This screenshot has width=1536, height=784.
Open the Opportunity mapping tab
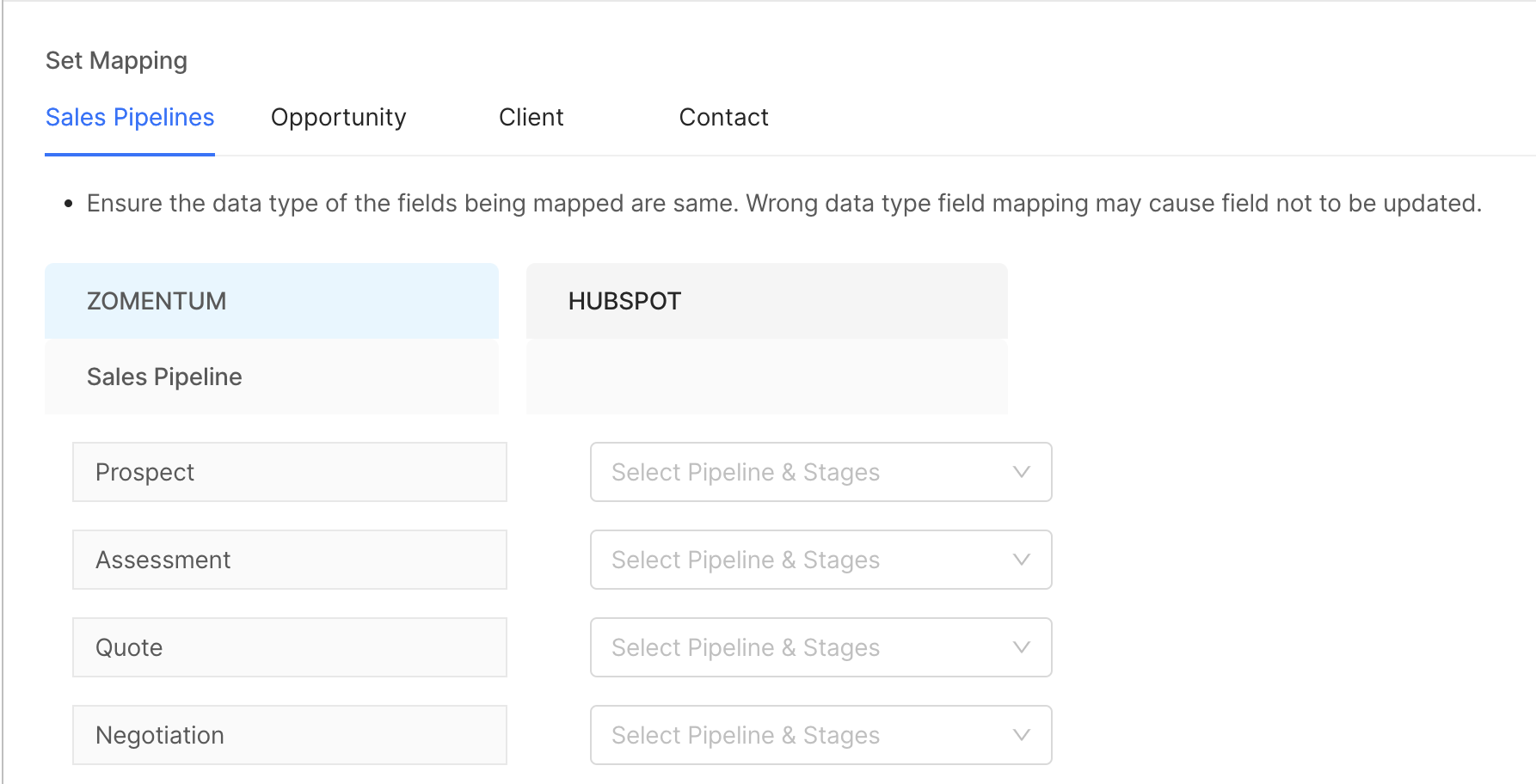coord(338,118)
